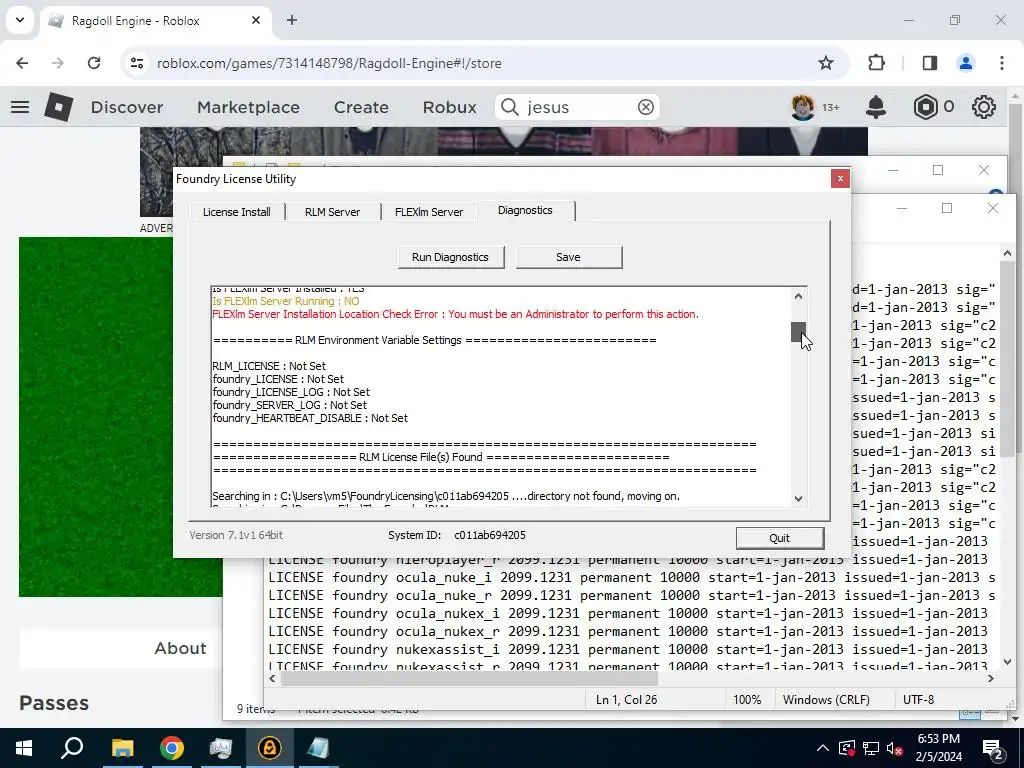This screenshot has width=1024, height=768.
Task: Open Marketplace in Roblox navigation
Action: pos(248,107)
